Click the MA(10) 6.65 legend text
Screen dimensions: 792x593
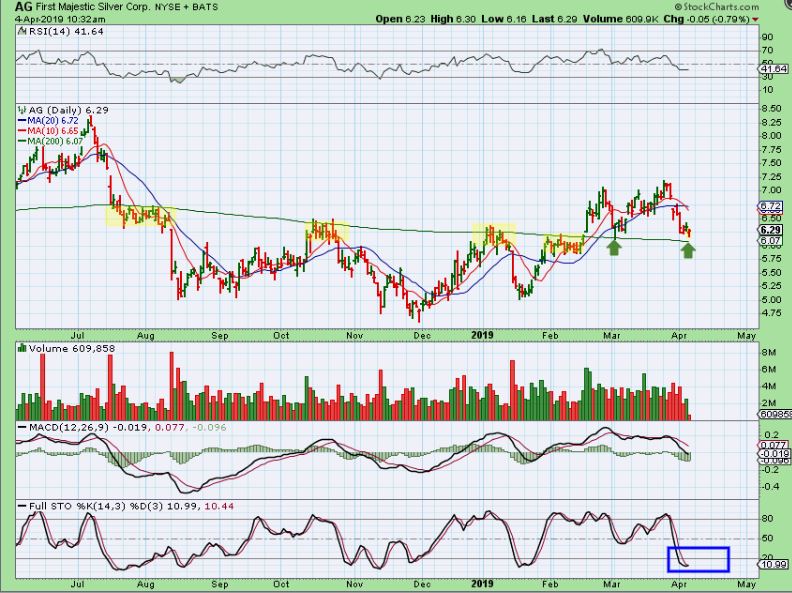[x=53, y=131]
